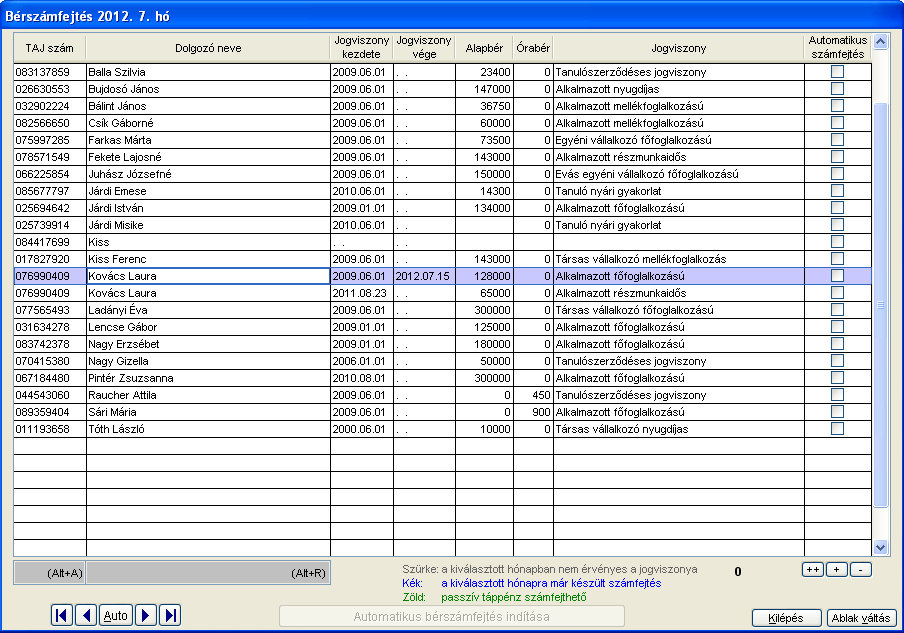Click the name Fekete Lajosné

pos(208,157)
